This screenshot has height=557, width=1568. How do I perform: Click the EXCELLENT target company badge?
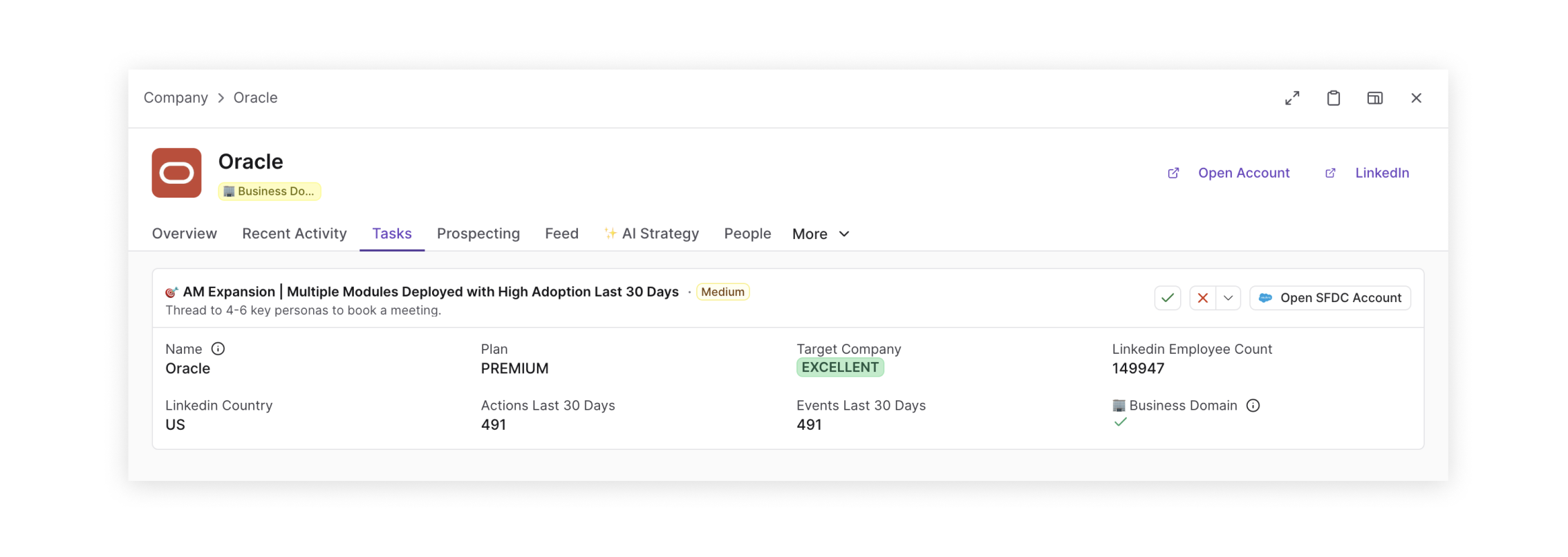pyautogui.click(x=840, y=368)
